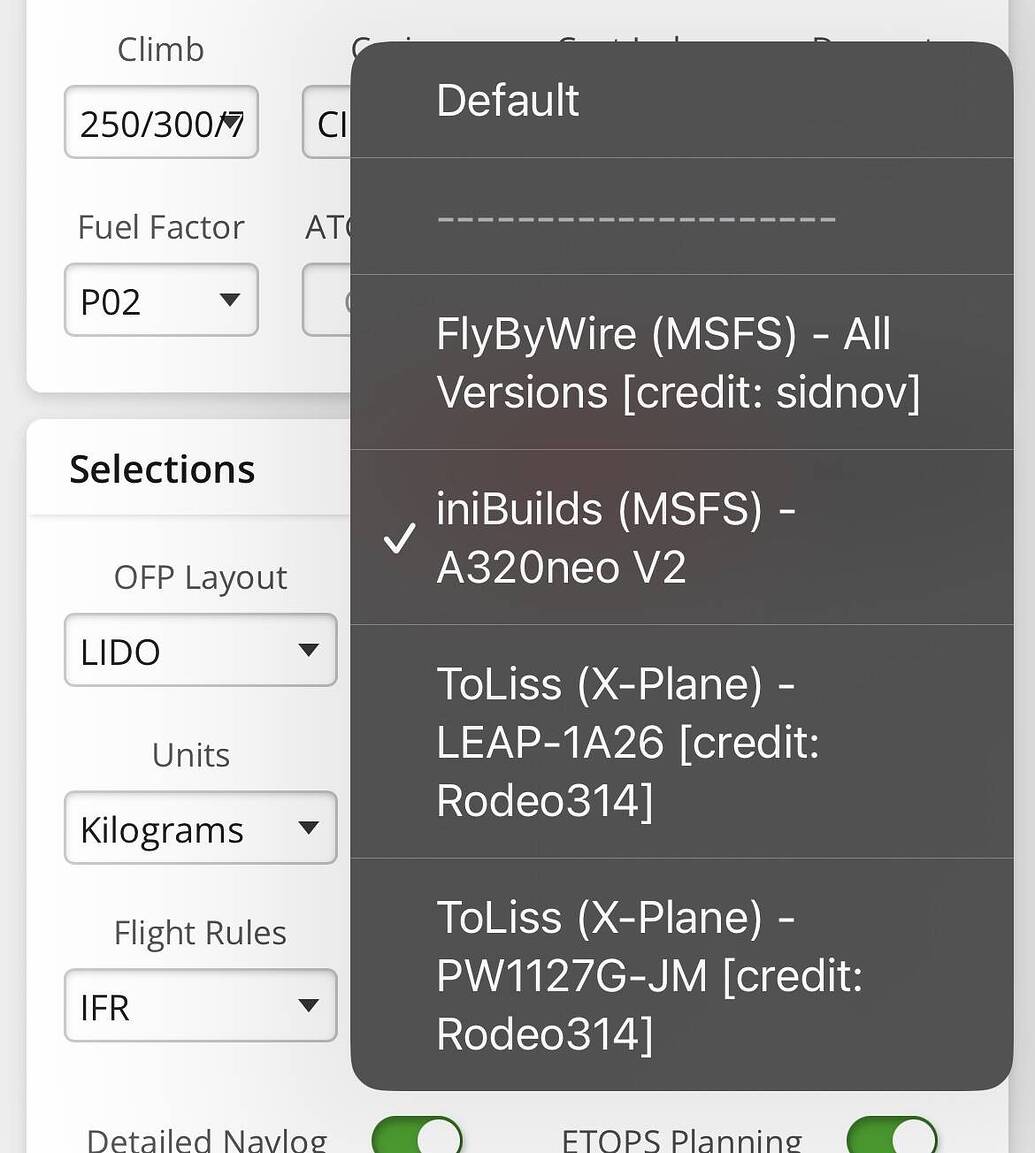Click the Units dropdown arrow icon
This screenshot has height=1153, width=1035.
(310, 828)
